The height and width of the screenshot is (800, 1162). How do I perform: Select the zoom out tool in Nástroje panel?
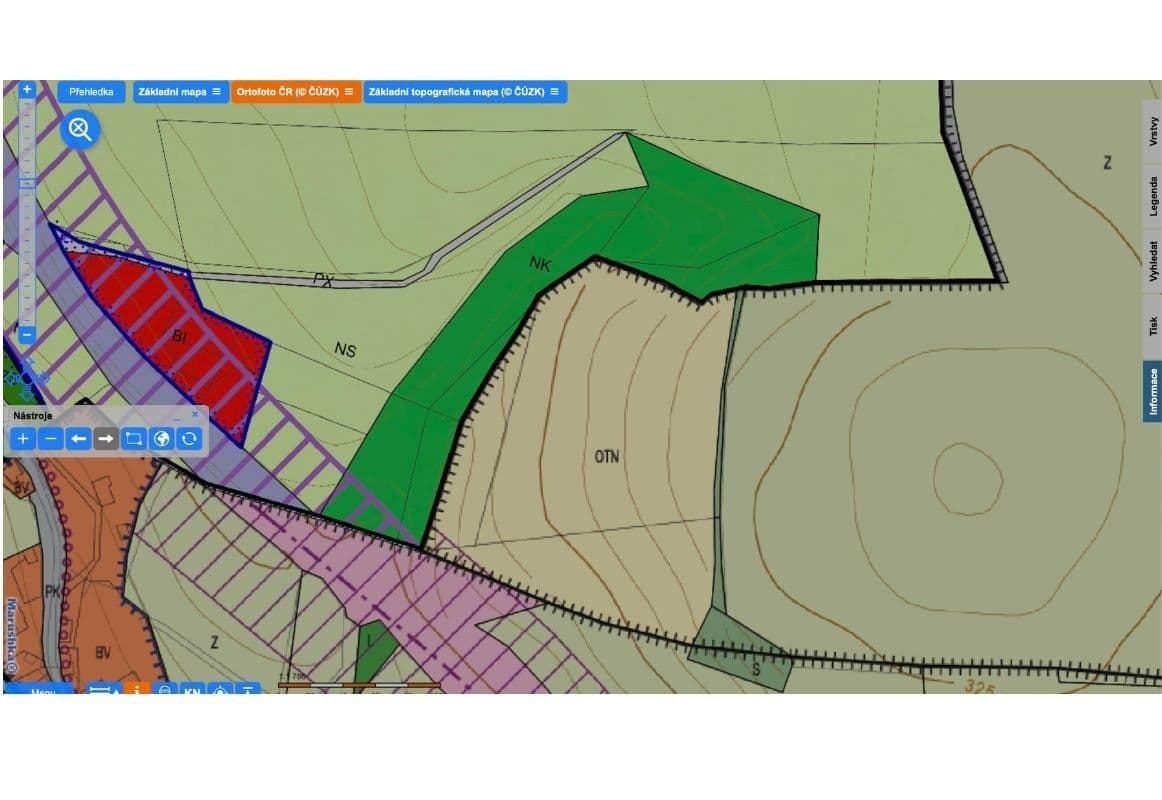point(50,438)
